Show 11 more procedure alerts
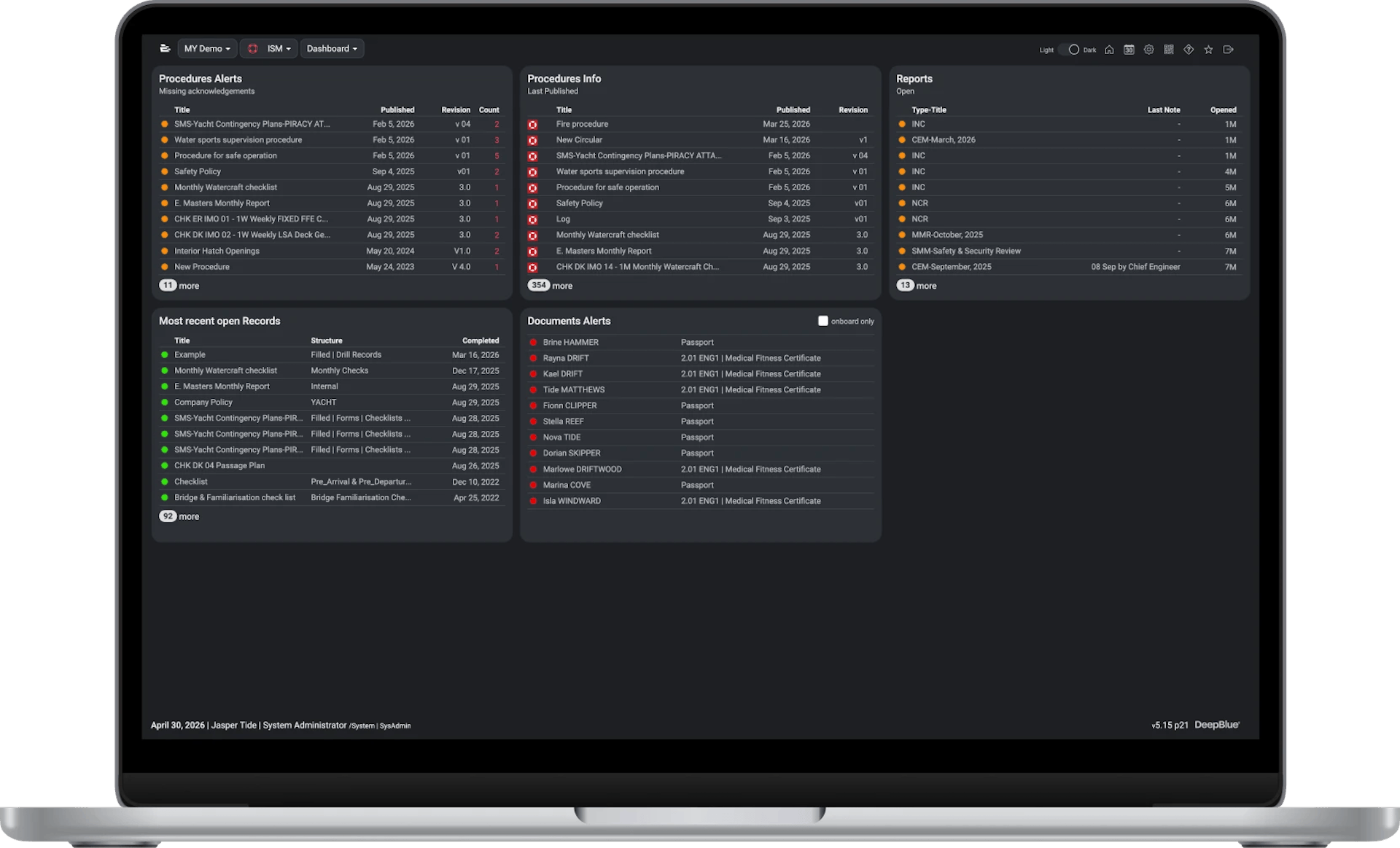 point(179,286)
